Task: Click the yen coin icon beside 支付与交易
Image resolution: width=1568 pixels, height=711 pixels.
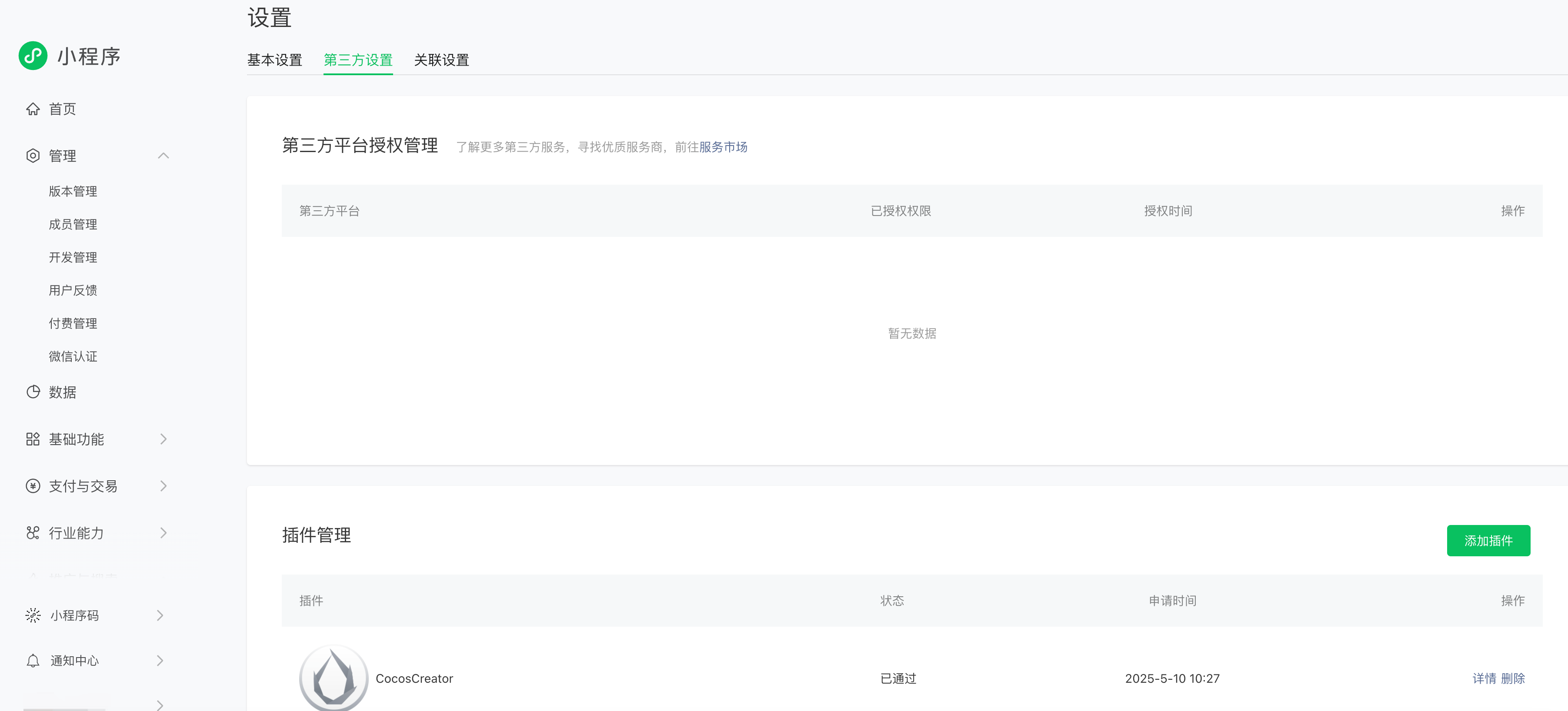Action: pyautogui.click(x=33, y=486)
